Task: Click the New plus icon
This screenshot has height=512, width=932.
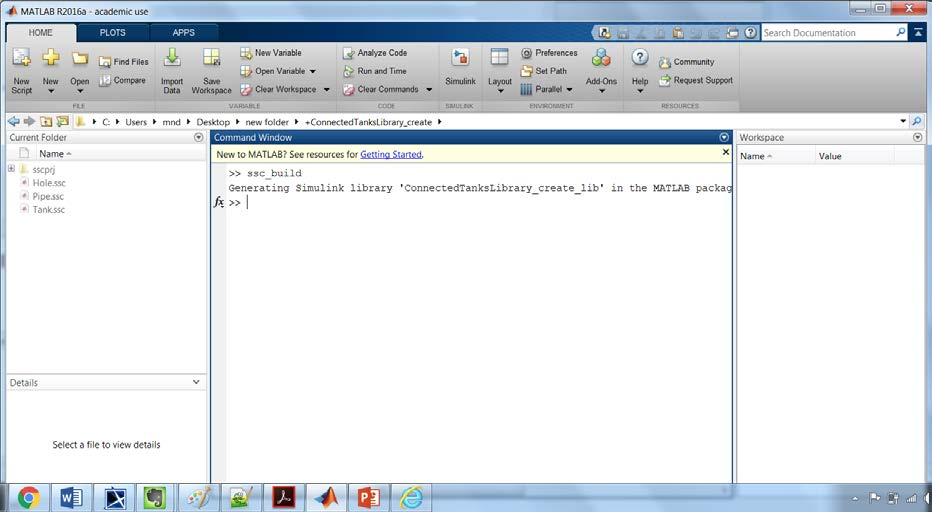Action: [x=51, y=58]
